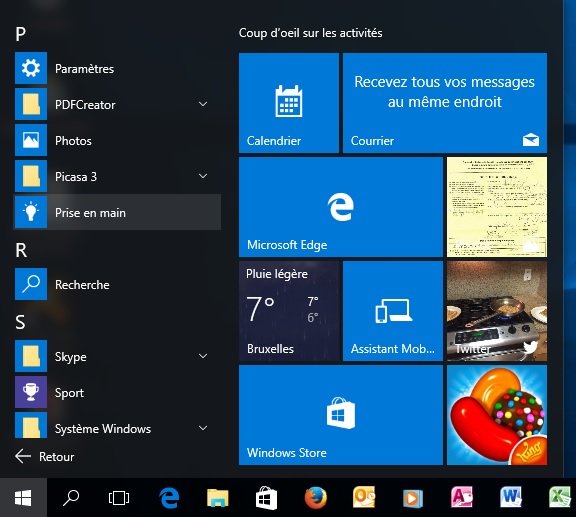Launch Recherche magnifier icon in app list

(31, 284)
